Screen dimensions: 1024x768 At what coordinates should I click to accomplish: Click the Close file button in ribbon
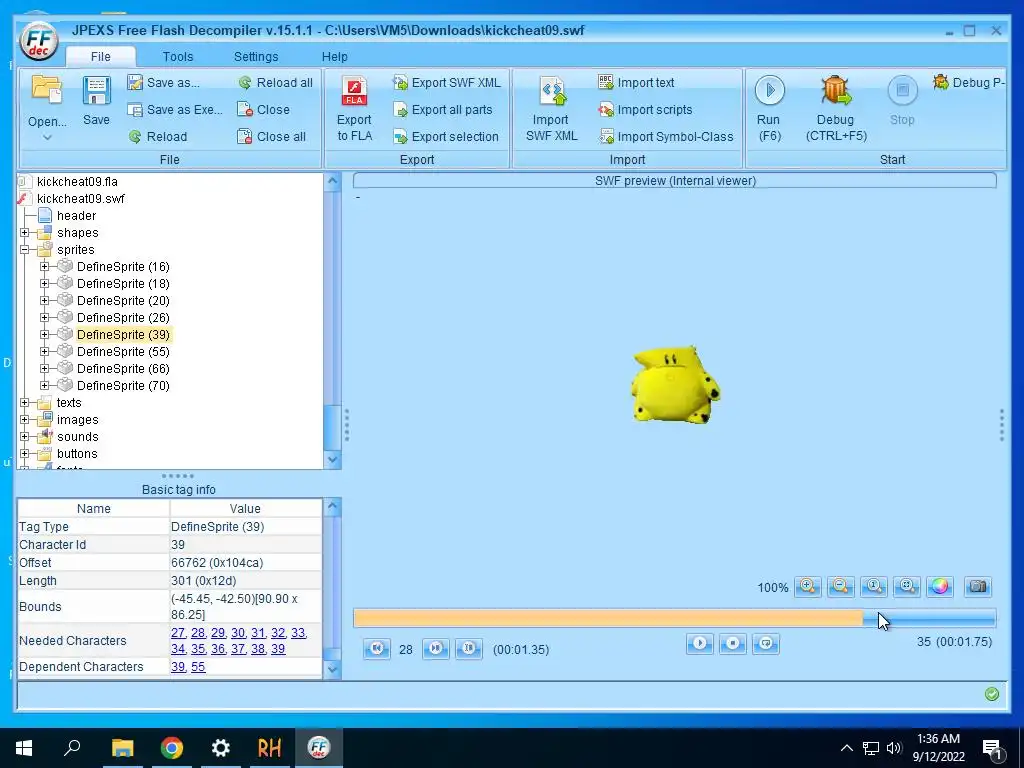pyautogui.click(x=263, y=110)
